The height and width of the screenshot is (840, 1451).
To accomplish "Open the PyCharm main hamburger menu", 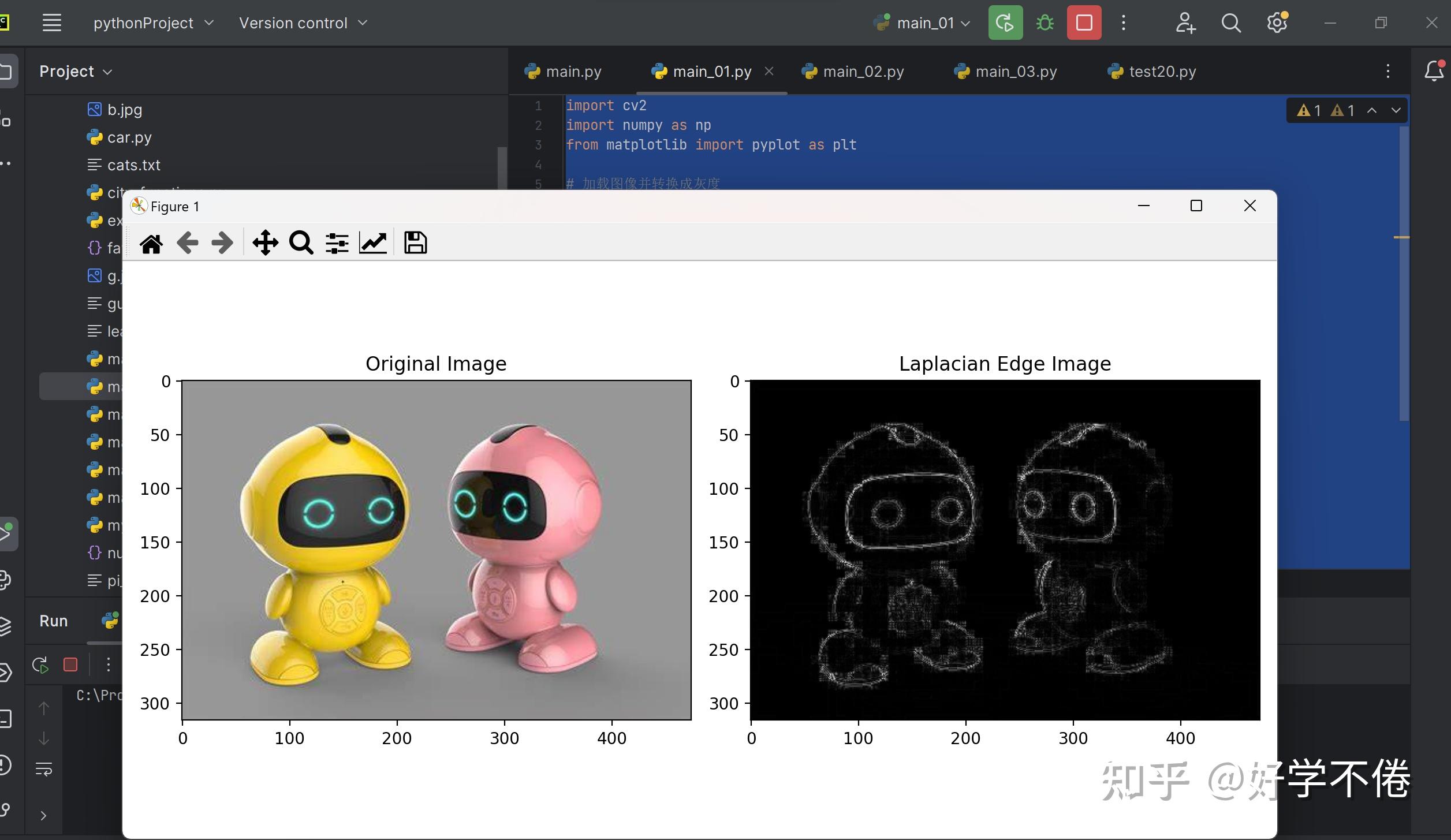I will click(52, 23).
